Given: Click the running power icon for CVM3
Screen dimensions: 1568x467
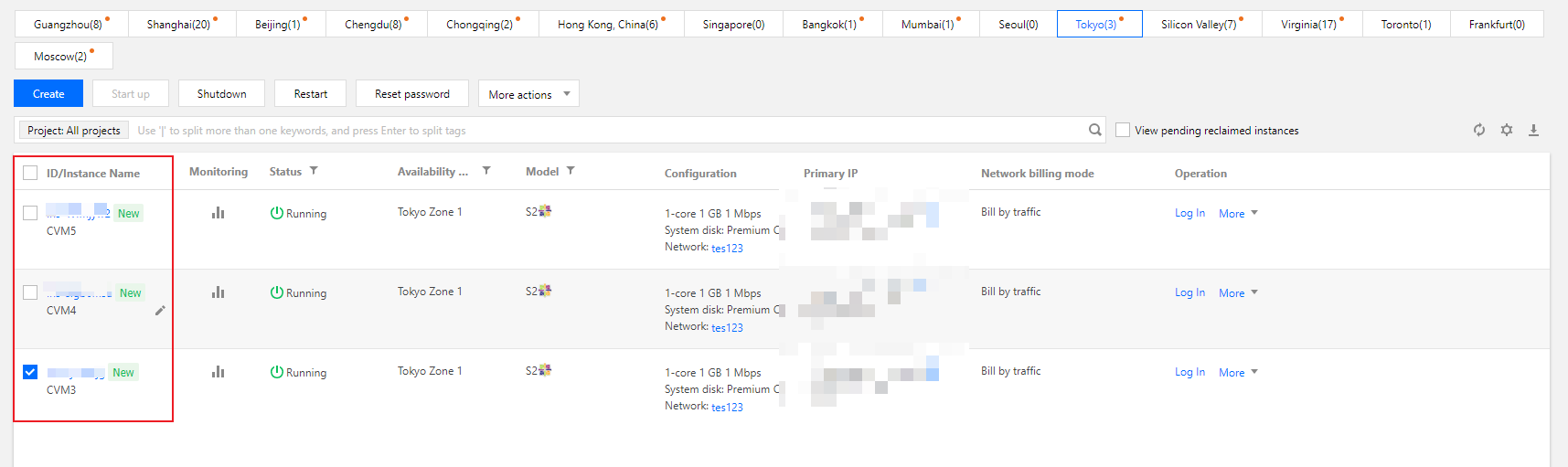Looking at the screenshot, I should coord(276,372).
